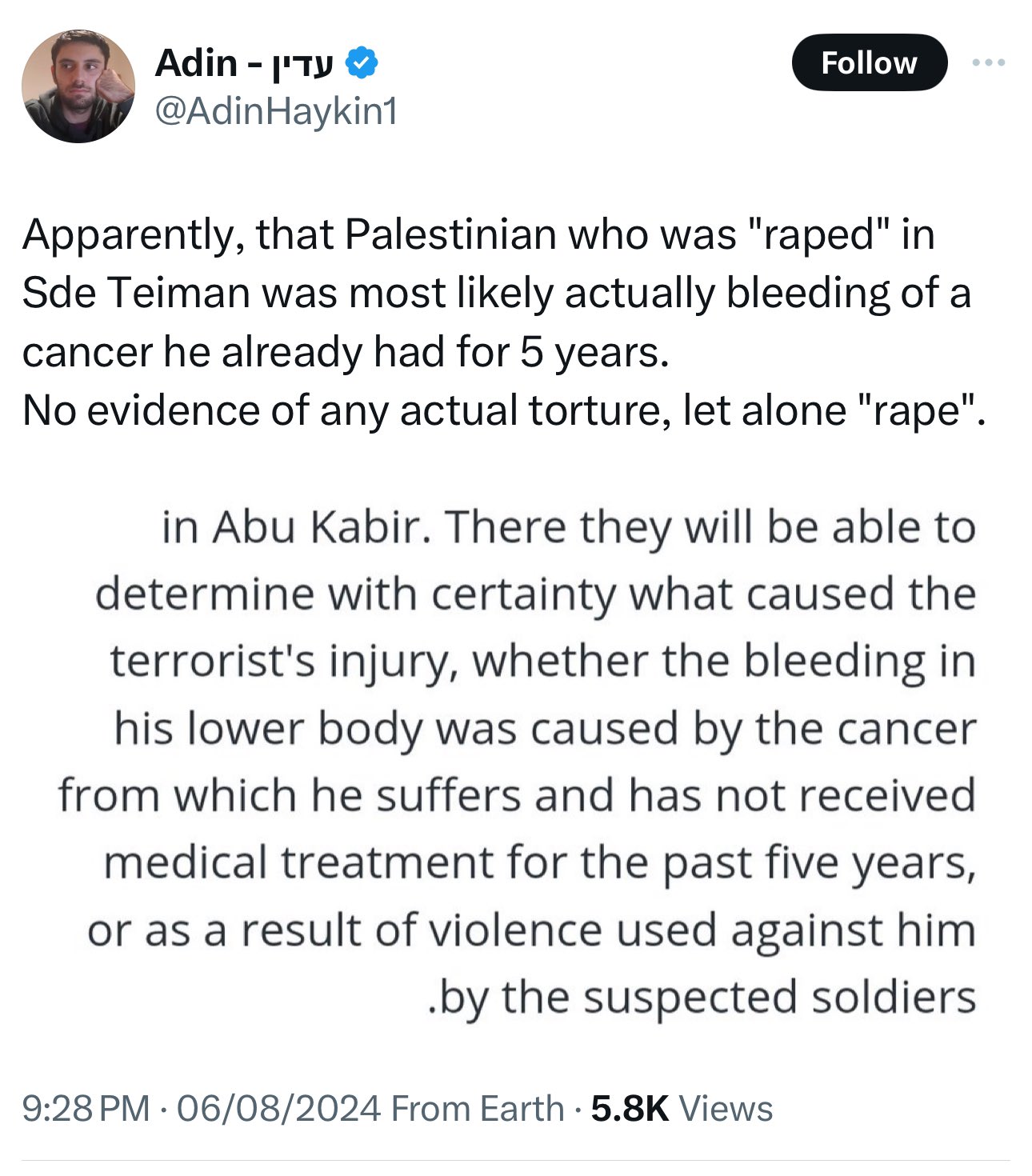This screenshot has width=1032, height=1176.
Task: Click the tweet line starting "Apparently, that Palestinian"
Action: pos(478,234)
